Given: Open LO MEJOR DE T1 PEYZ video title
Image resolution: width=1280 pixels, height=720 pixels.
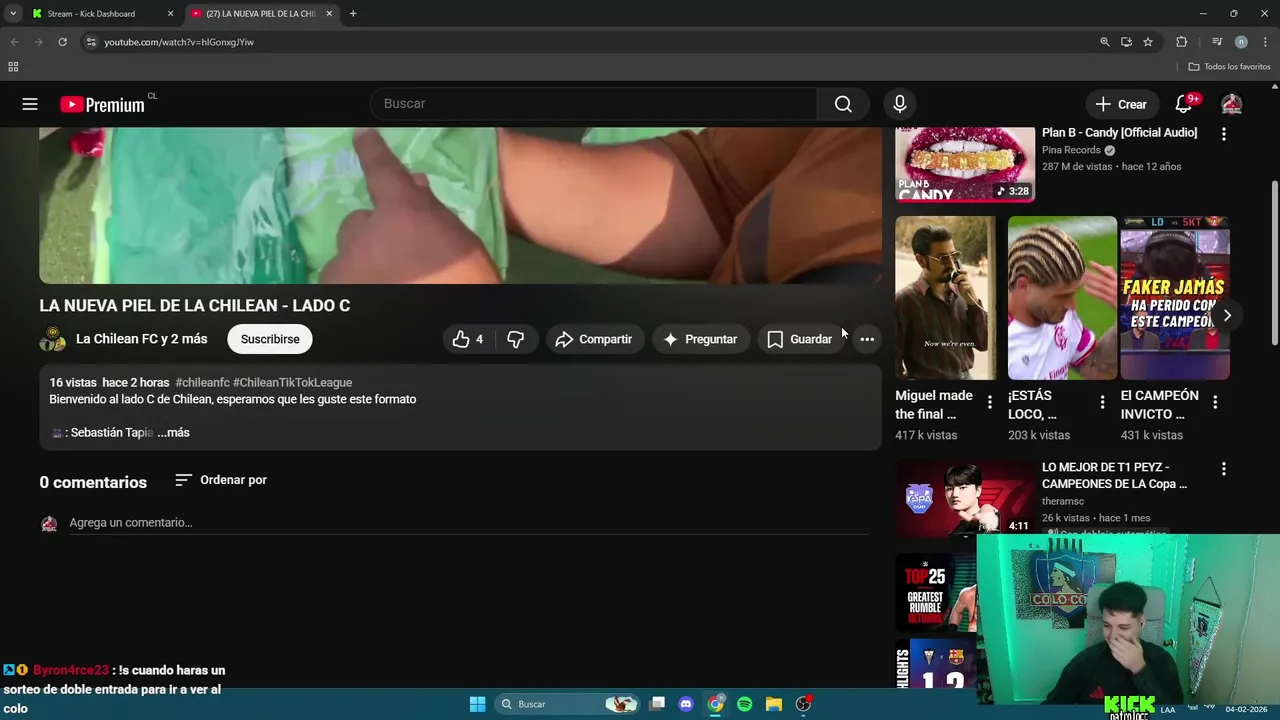Looking at the screenshot, I should 1114,475.
